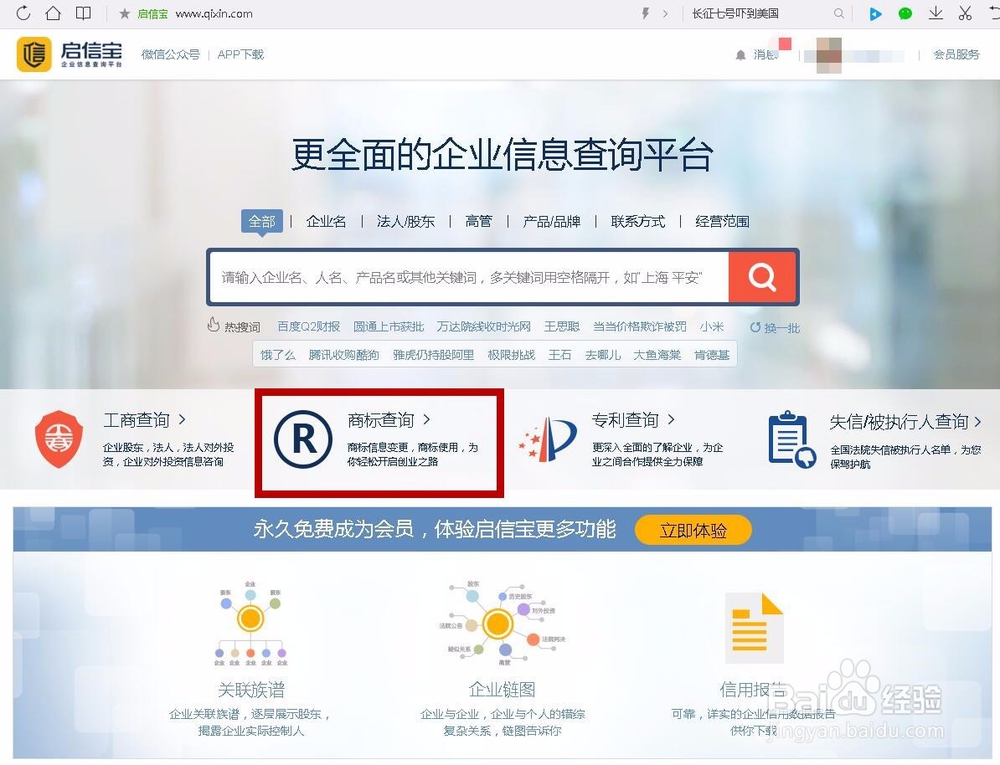Click hot search term 万达院线收时光网

pos(484,326)
